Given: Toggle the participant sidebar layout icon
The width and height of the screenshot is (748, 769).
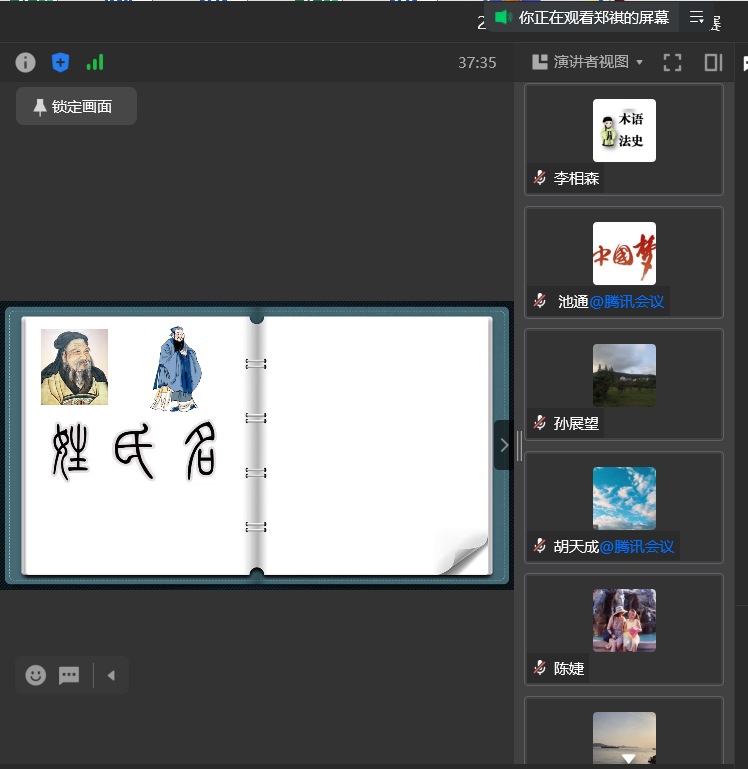Looking at the screenshot, I should (x=713, y=62).
